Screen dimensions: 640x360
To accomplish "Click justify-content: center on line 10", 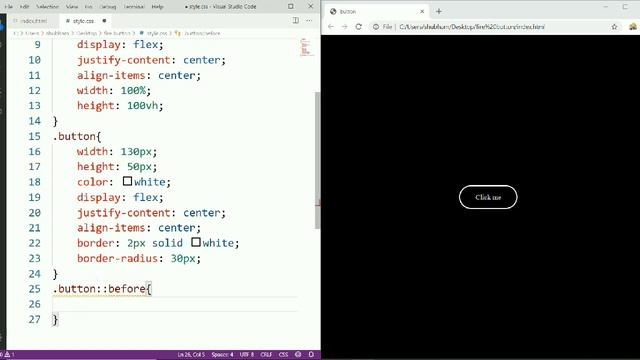I will [151, 60].
